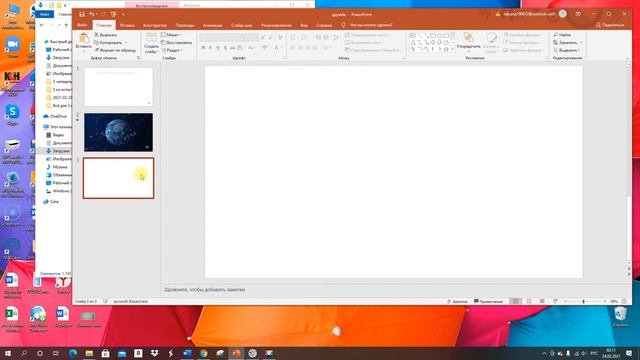This screenshot has height=360, width=640.
Task: Open the File (Файл) tab in PowerPoint
Action: (82, 25)
